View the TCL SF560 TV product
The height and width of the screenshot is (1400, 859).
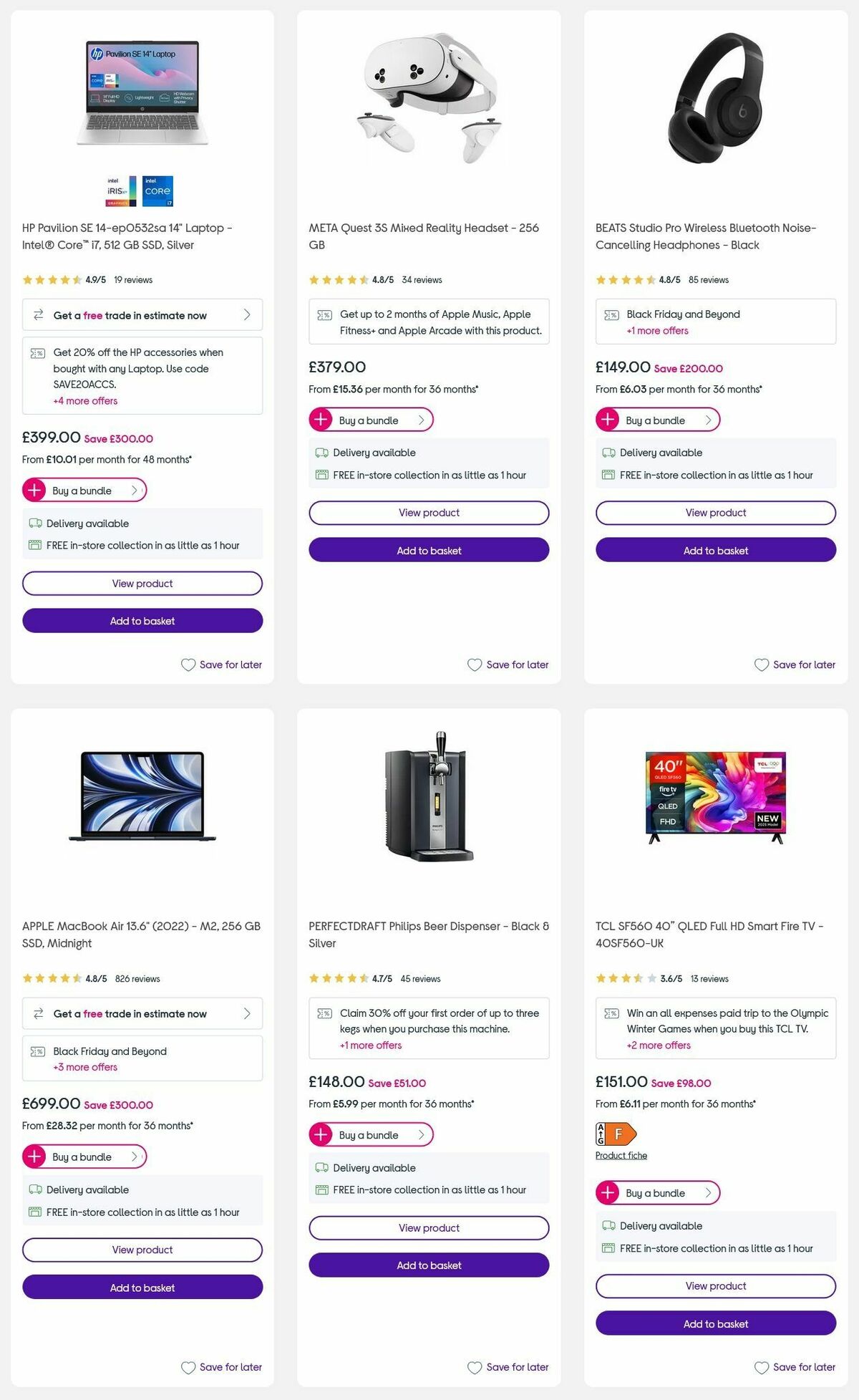point(715,1285)
